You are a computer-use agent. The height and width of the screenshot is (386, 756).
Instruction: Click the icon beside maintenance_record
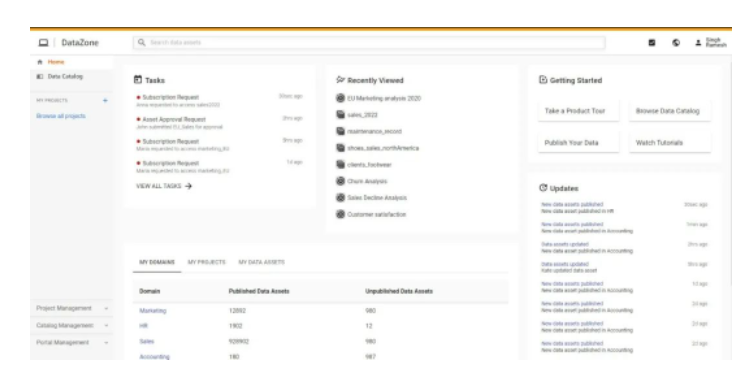pyautogui.click(x=340, y=131)
